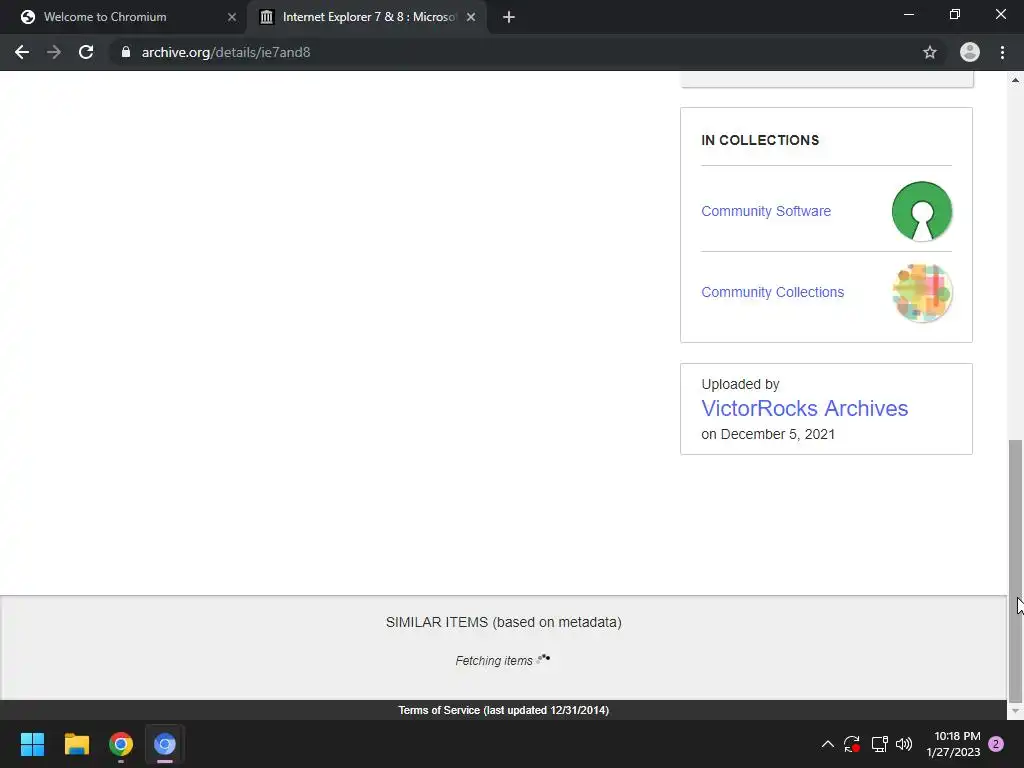Open the clock showing 10:18 PM
This screenshot has width=1024, height=768.
pos(953,744)
